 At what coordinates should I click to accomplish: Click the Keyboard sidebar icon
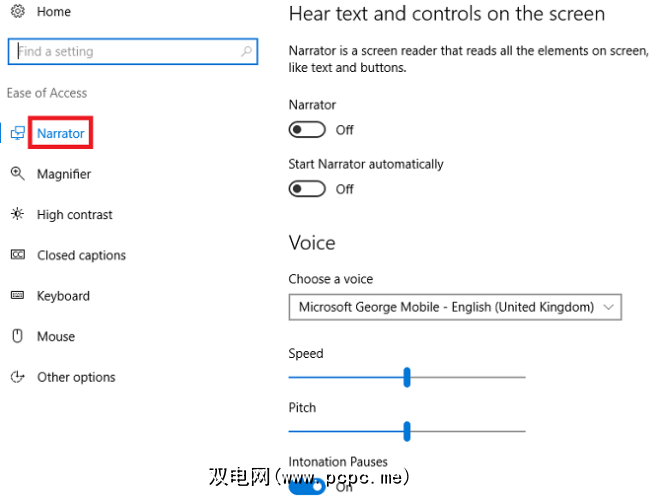click(17, 296)
